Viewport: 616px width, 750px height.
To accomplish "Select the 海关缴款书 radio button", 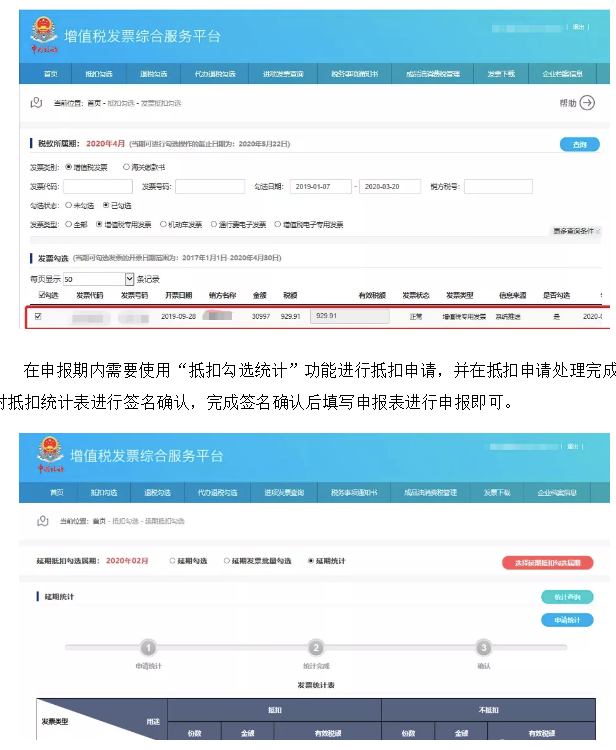I will [x=126, y=167].
